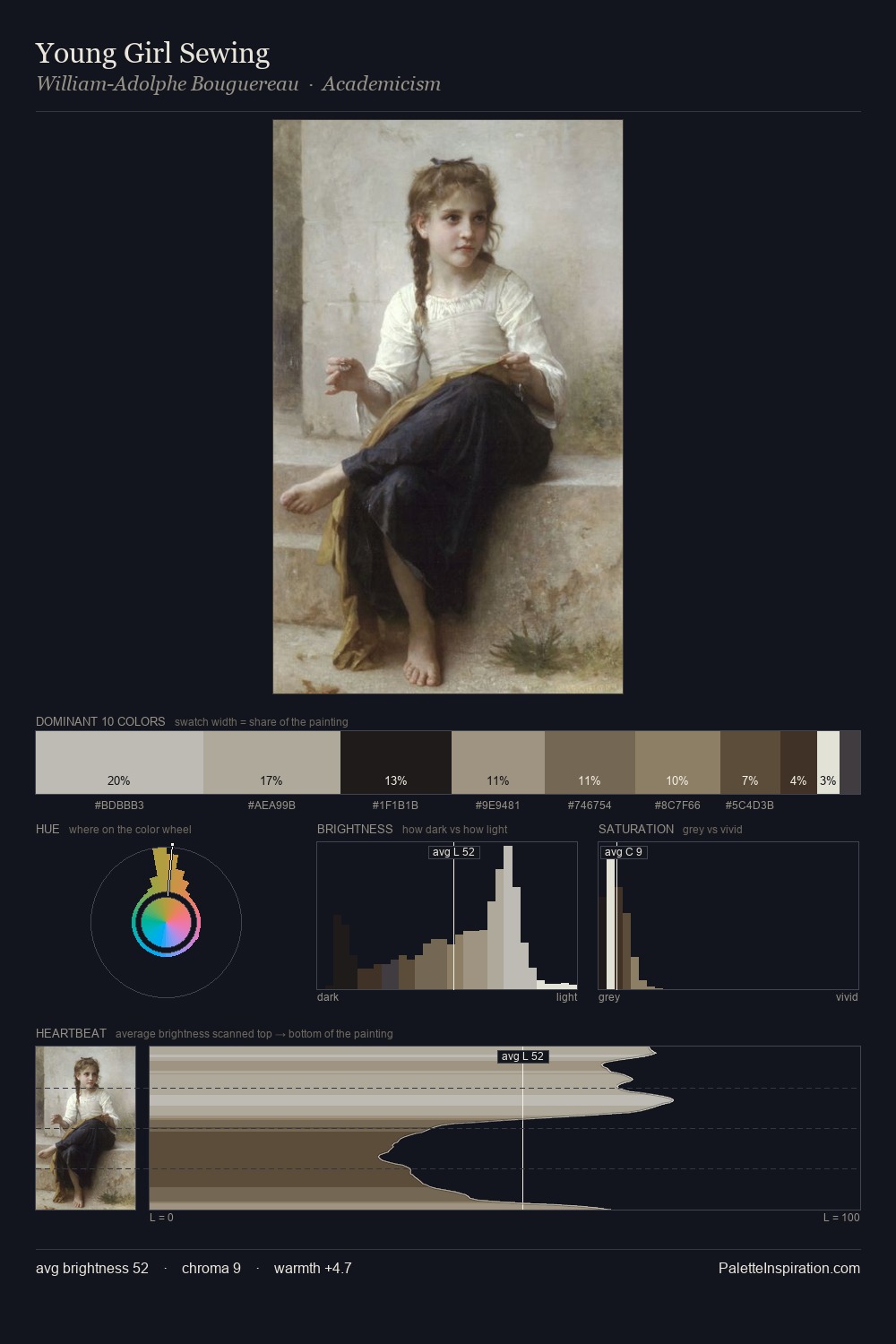Click the 11% swatch above the #746754 label

tap(590, 762)
